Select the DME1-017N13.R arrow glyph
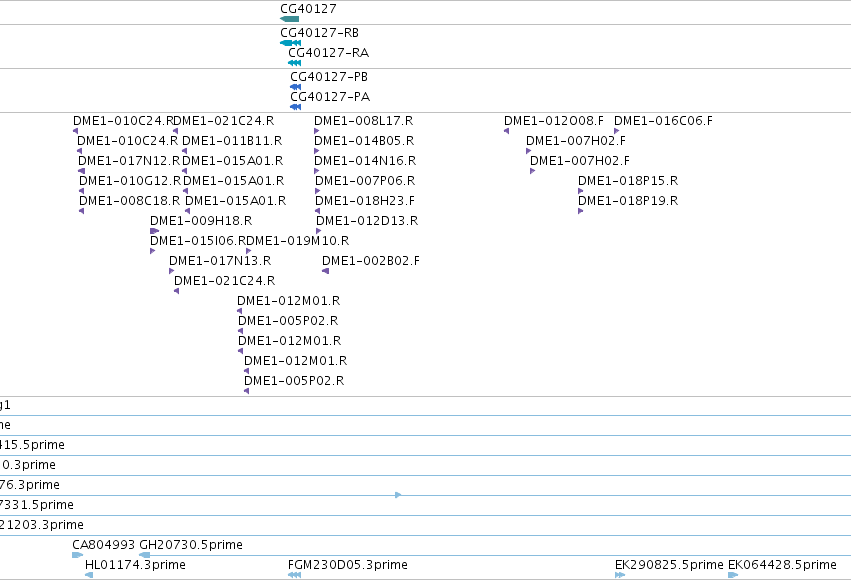851x580 pixels. (172, 271)
